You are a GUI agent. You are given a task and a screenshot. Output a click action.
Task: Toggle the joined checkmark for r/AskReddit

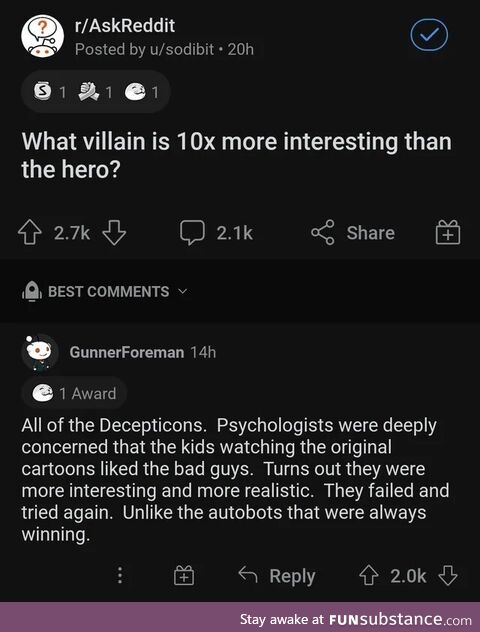pos(429,35)
